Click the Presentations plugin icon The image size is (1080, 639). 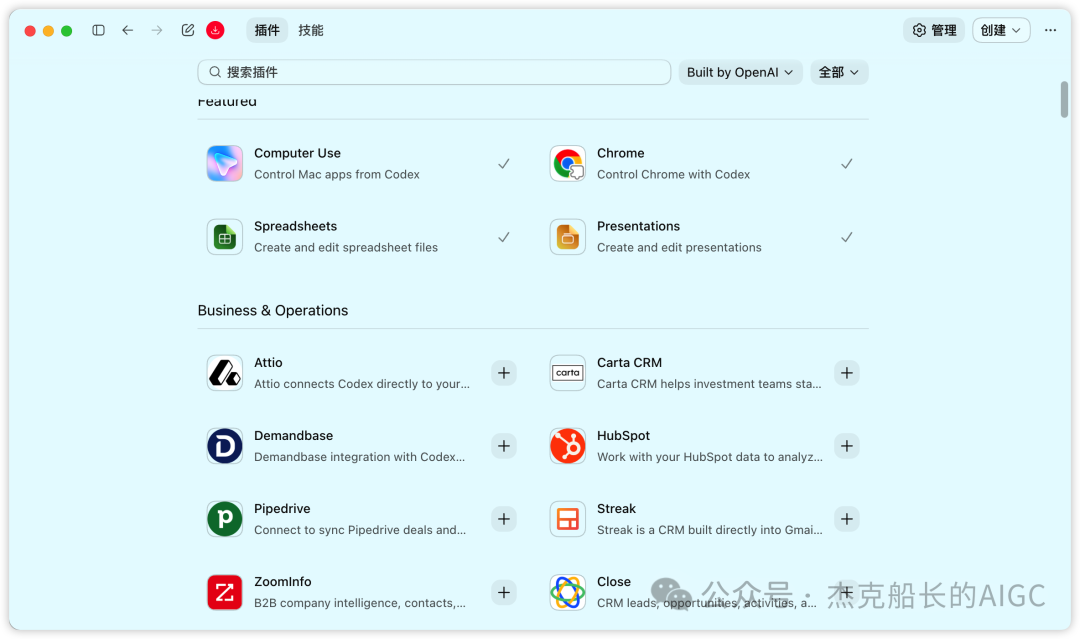tap(568, 237)
